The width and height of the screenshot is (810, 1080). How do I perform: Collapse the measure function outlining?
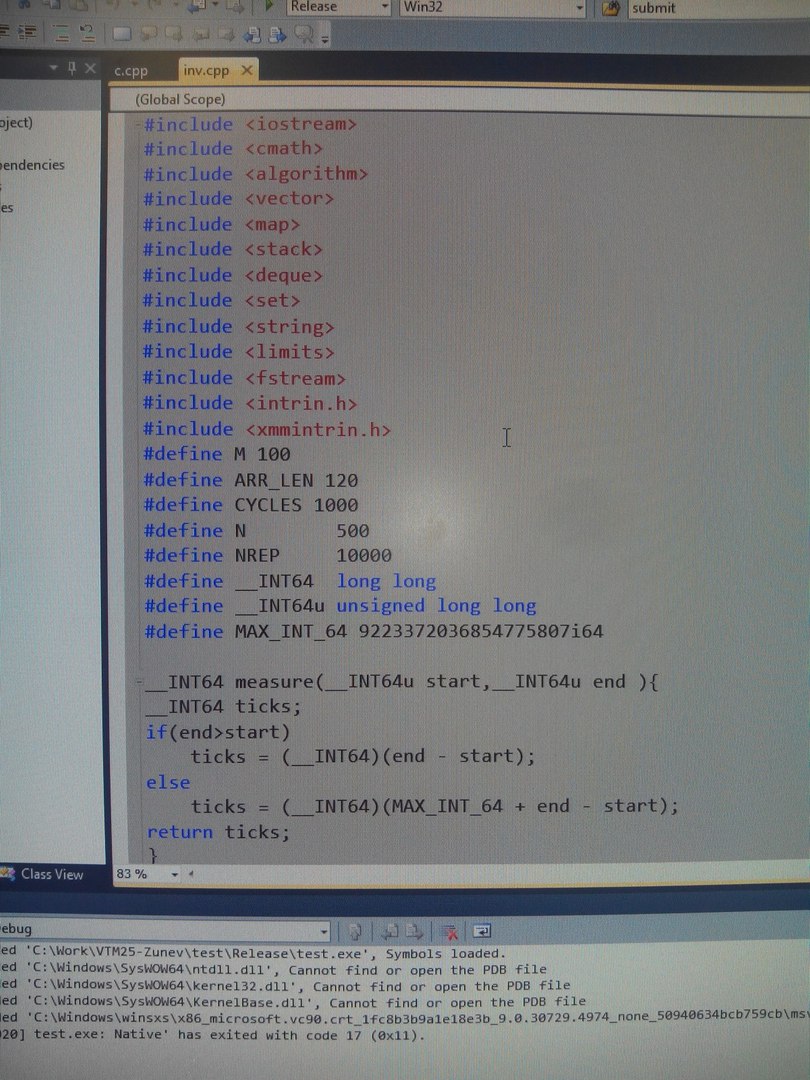[138, 682]
